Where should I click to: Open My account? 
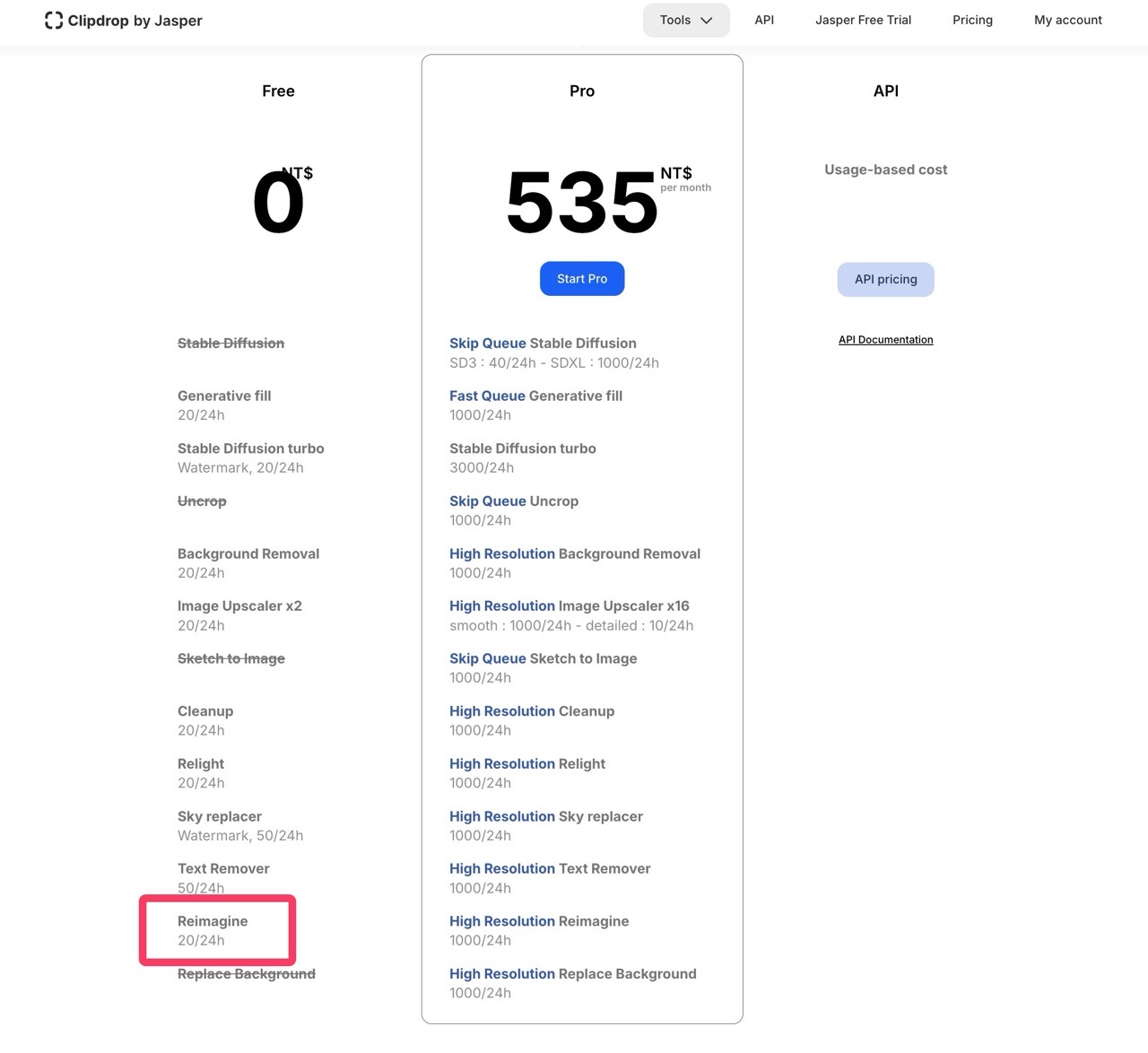1068,20
